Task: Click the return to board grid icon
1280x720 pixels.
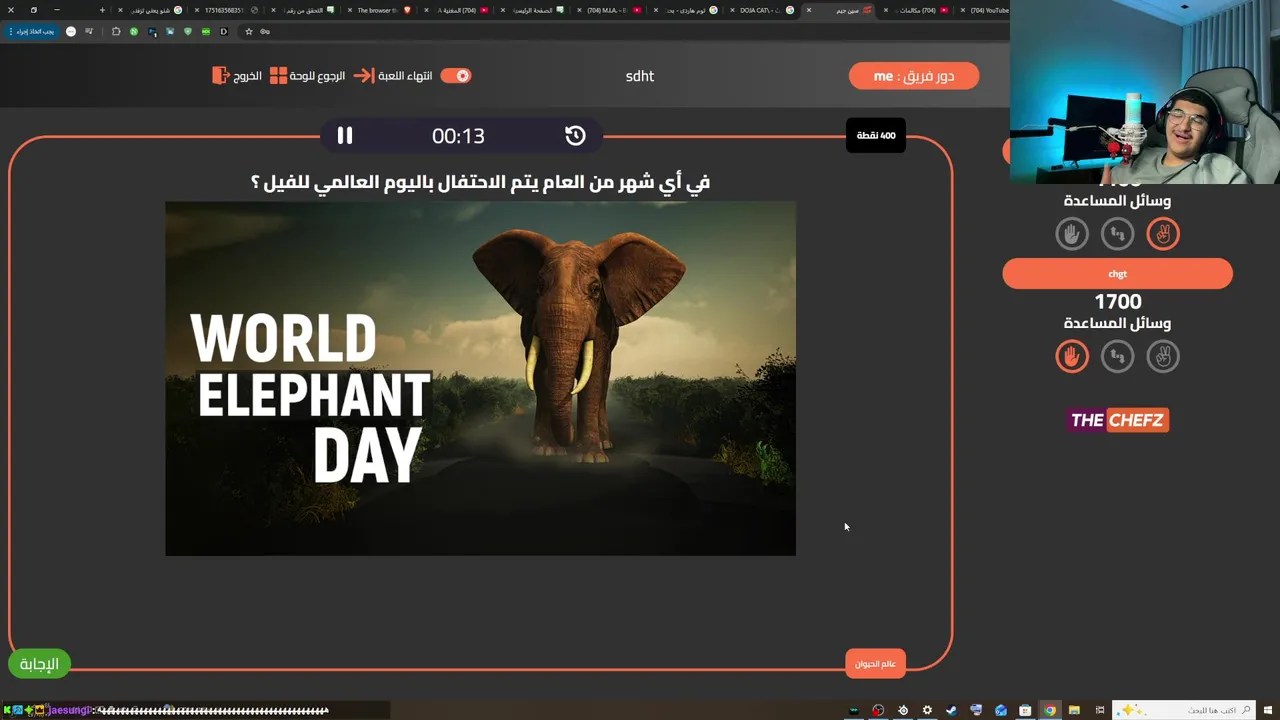Action: click(278, 76)
